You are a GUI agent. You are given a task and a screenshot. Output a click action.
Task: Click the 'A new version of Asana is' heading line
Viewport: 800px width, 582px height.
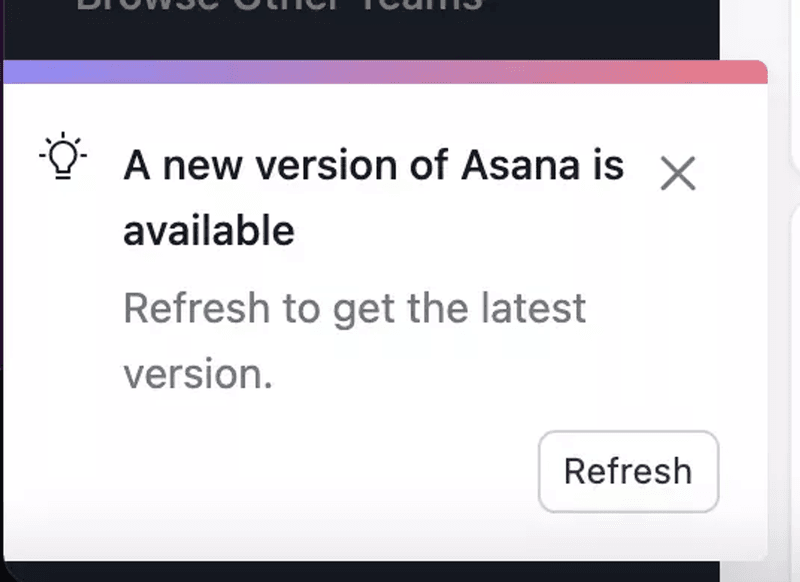pos(373,165)
